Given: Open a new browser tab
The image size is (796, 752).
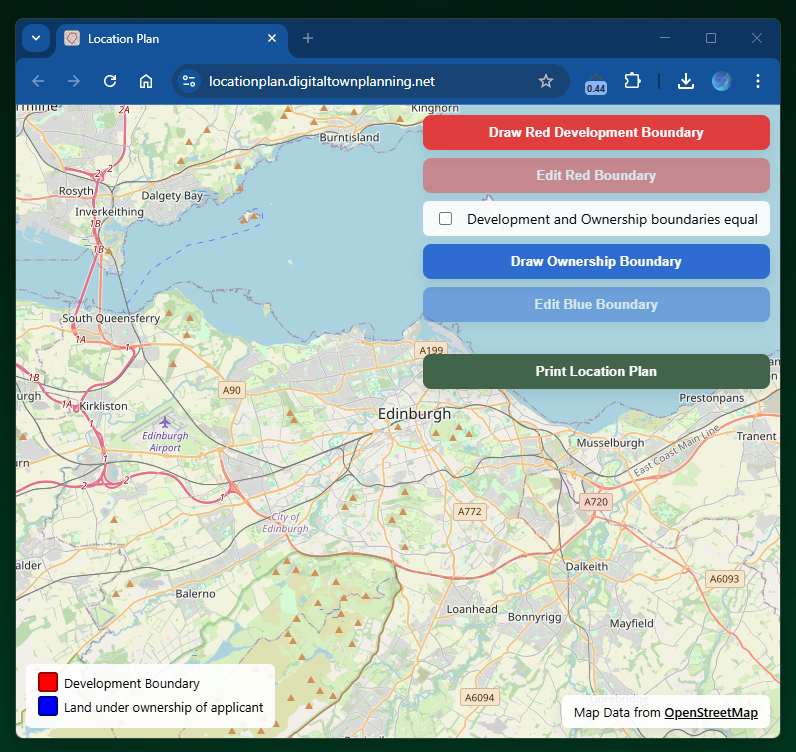Looking at the screenshot, I should (308, 38).
